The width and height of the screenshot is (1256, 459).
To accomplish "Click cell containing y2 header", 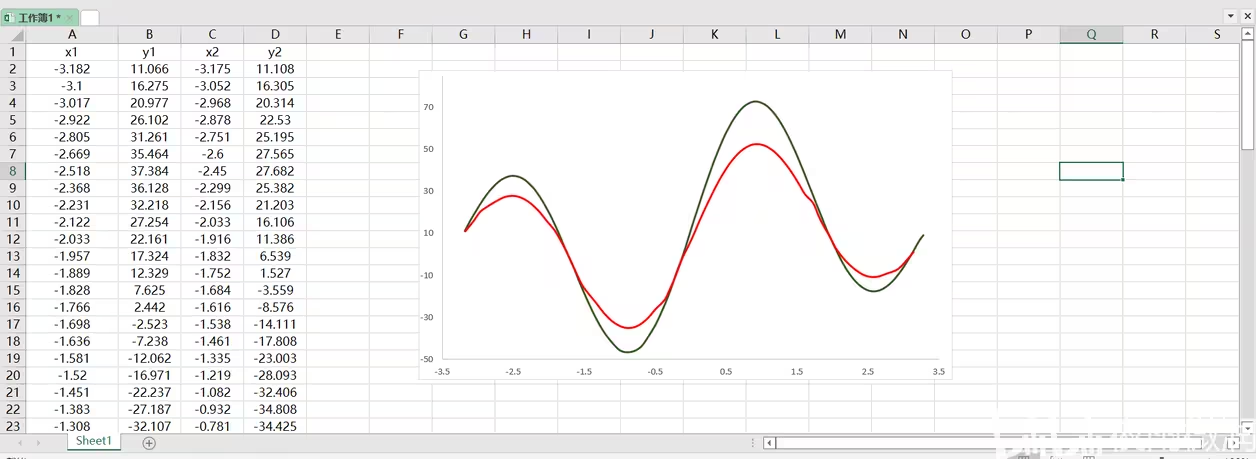I will tap(275, 52).
